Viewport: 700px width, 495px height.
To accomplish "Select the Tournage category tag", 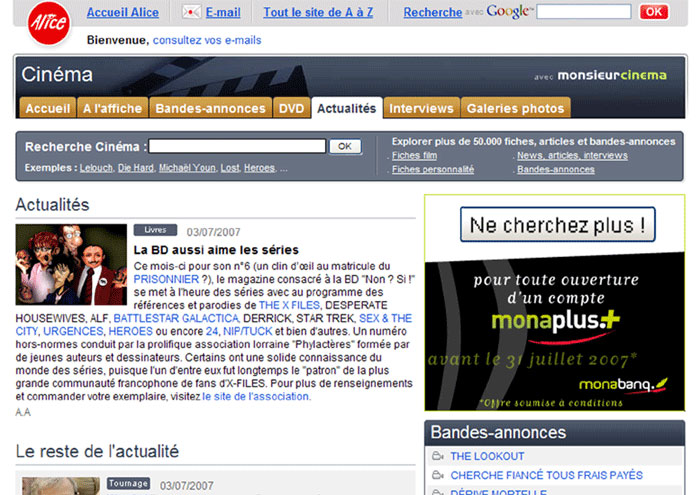I will tap(128, 483).
